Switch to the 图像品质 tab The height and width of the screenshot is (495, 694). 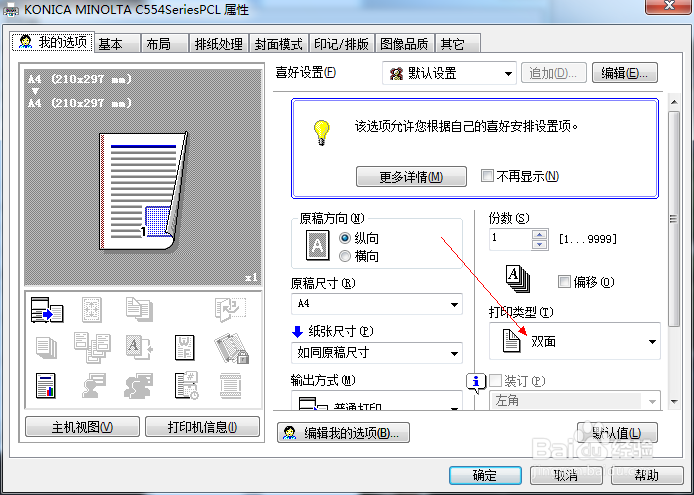pyautogui.click(x=405, y=44)
